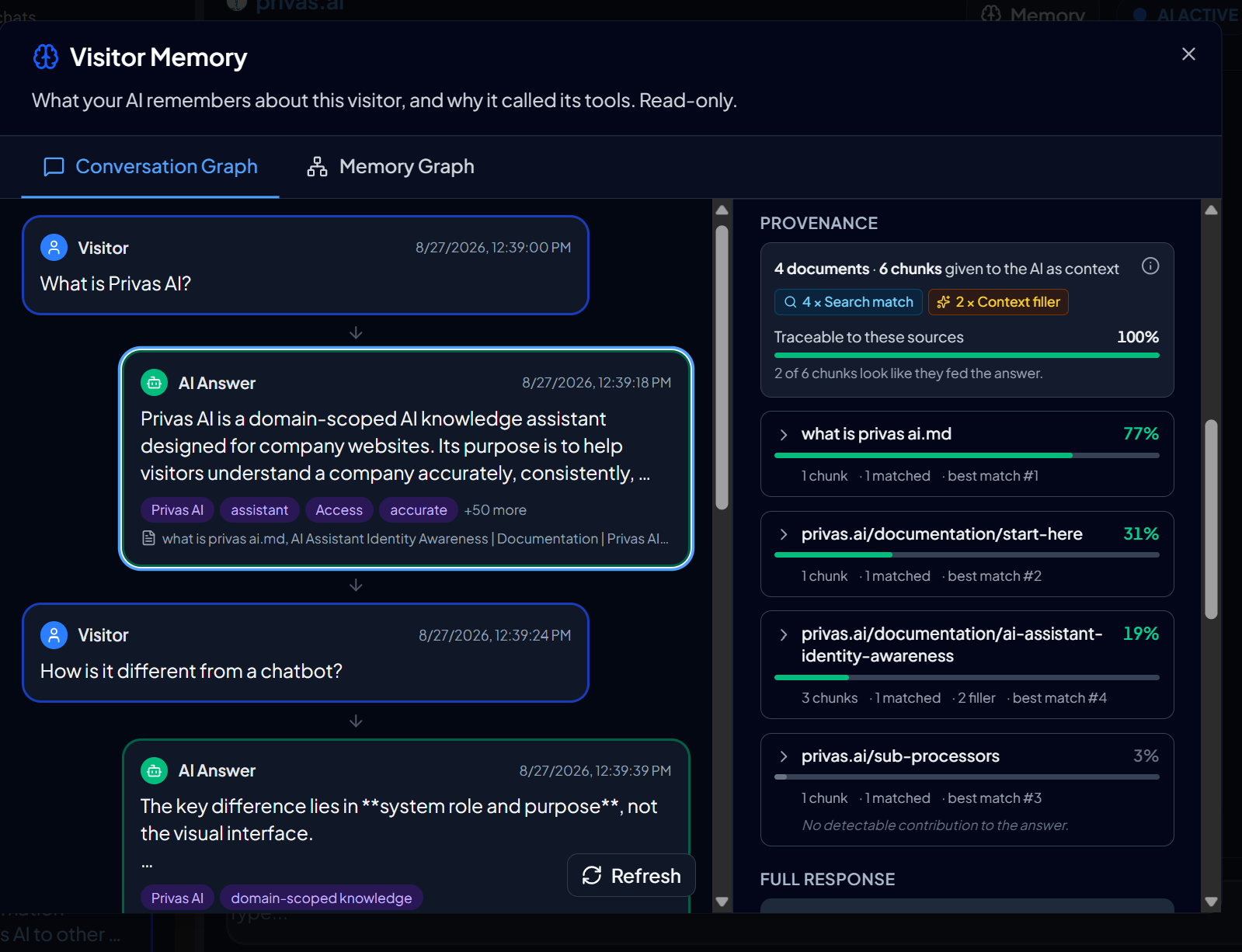The width and height of the screenshot is (1242, 952).
Task: Switch to the Conversation Graph tab
Action: click(x=150, y=166)
